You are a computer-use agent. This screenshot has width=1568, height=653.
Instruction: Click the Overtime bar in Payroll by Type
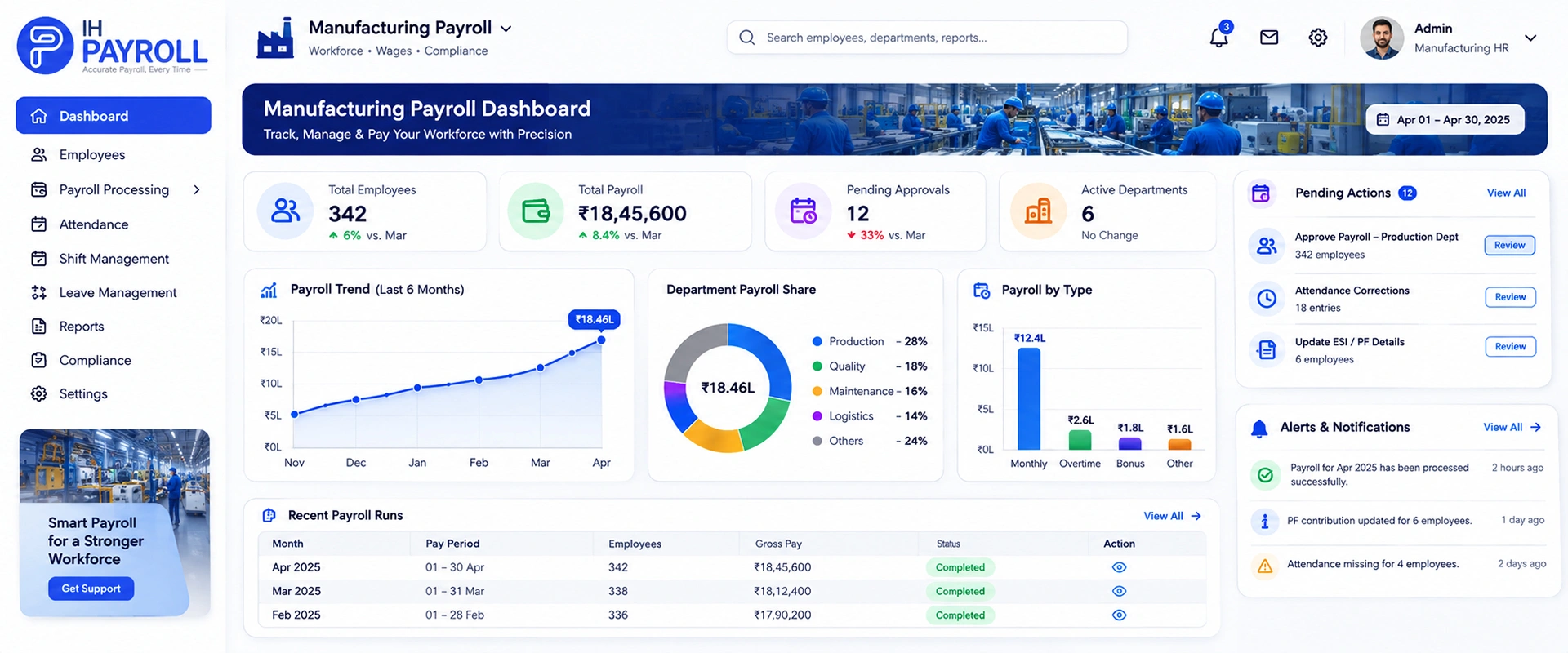1080,439
